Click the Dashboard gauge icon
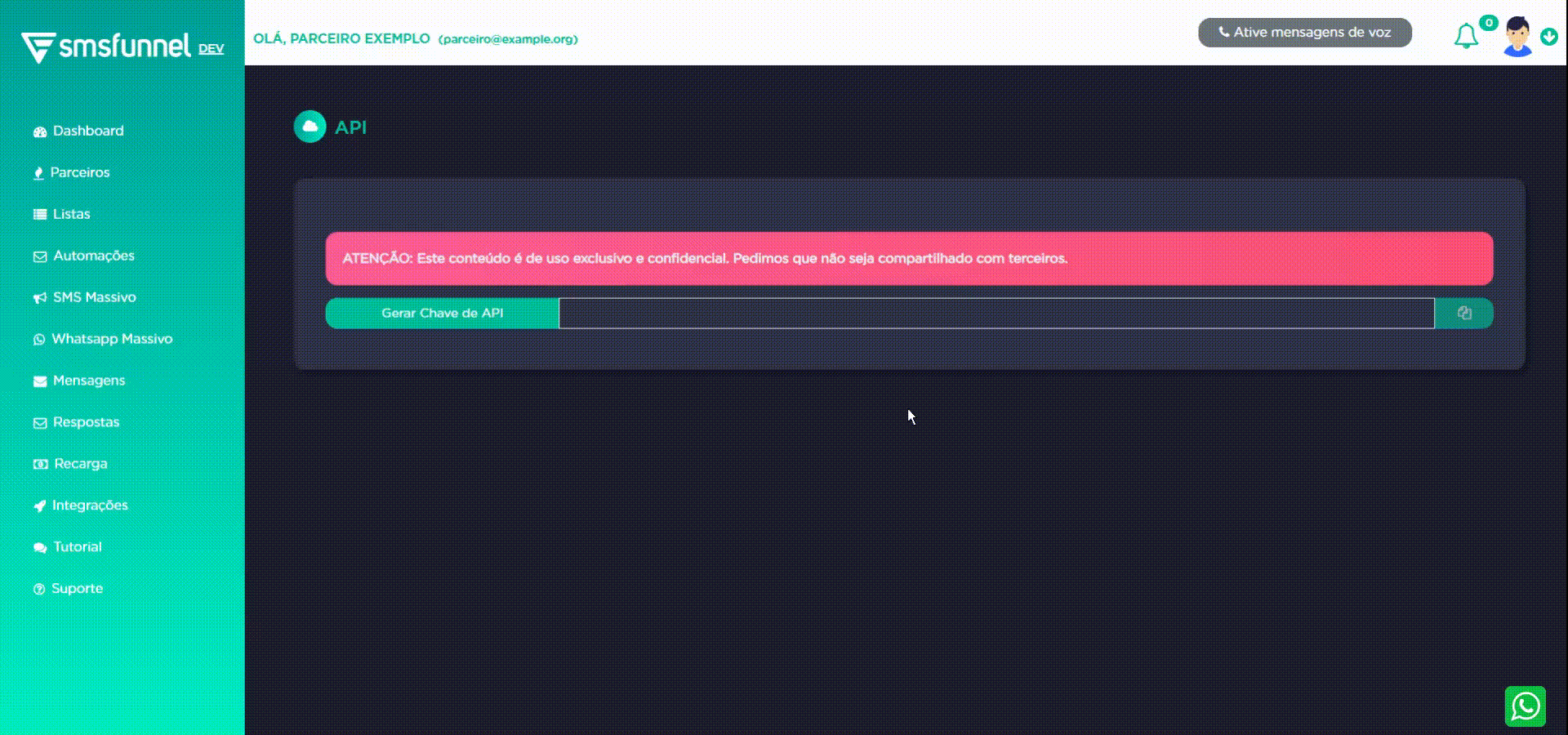 click(x=39, y=131)
